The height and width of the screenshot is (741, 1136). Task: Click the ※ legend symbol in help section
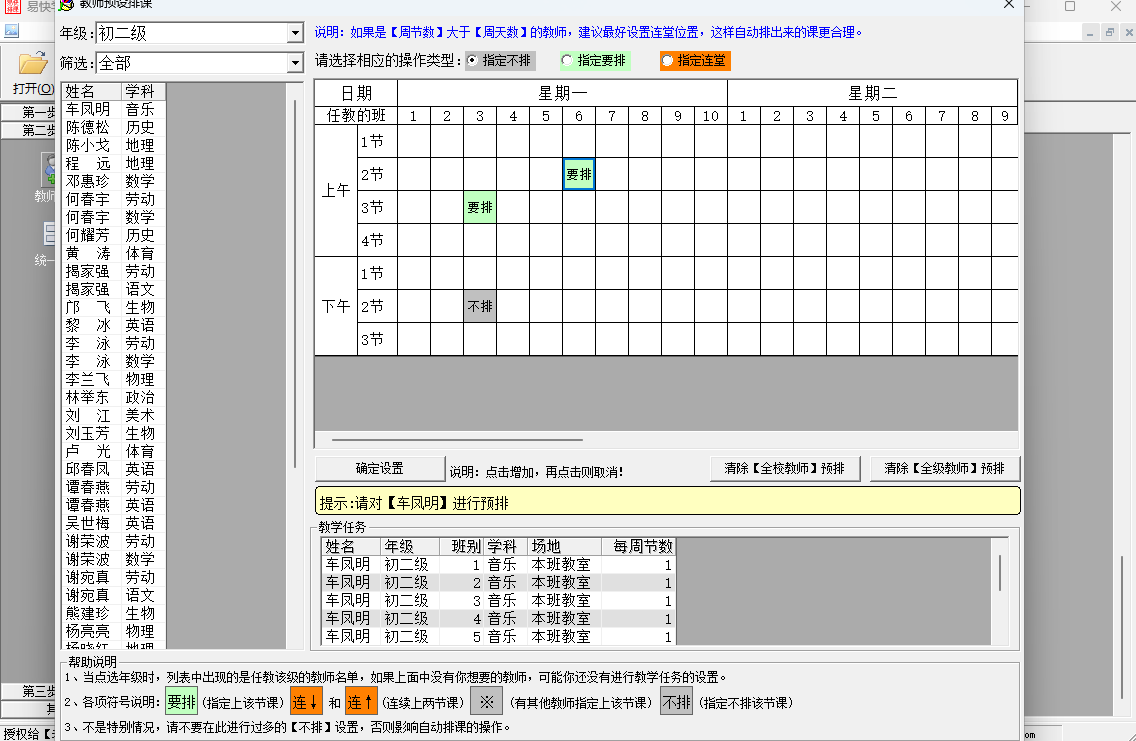(x=487, y=702)
